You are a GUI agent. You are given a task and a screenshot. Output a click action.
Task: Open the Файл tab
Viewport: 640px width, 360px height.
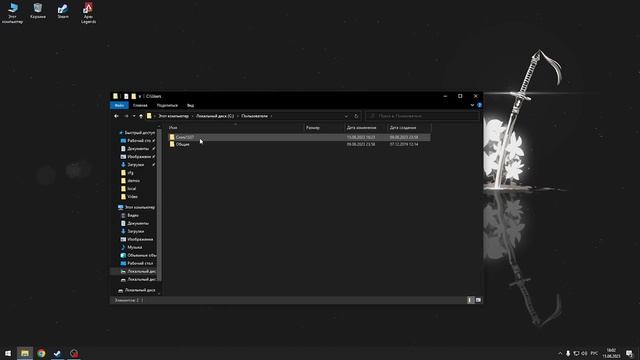[119, 105]
